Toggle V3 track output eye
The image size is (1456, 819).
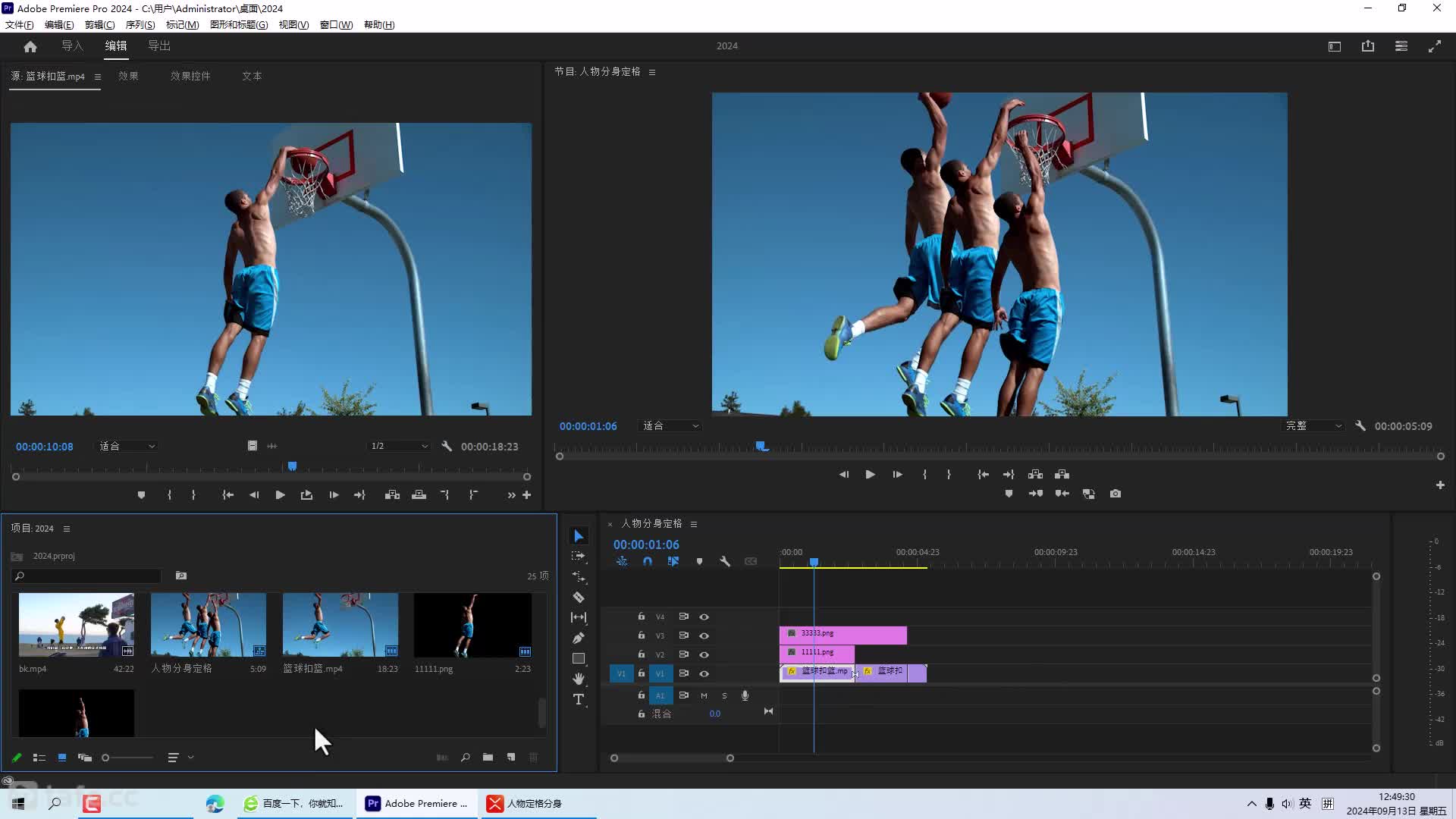tap(704, 635)
